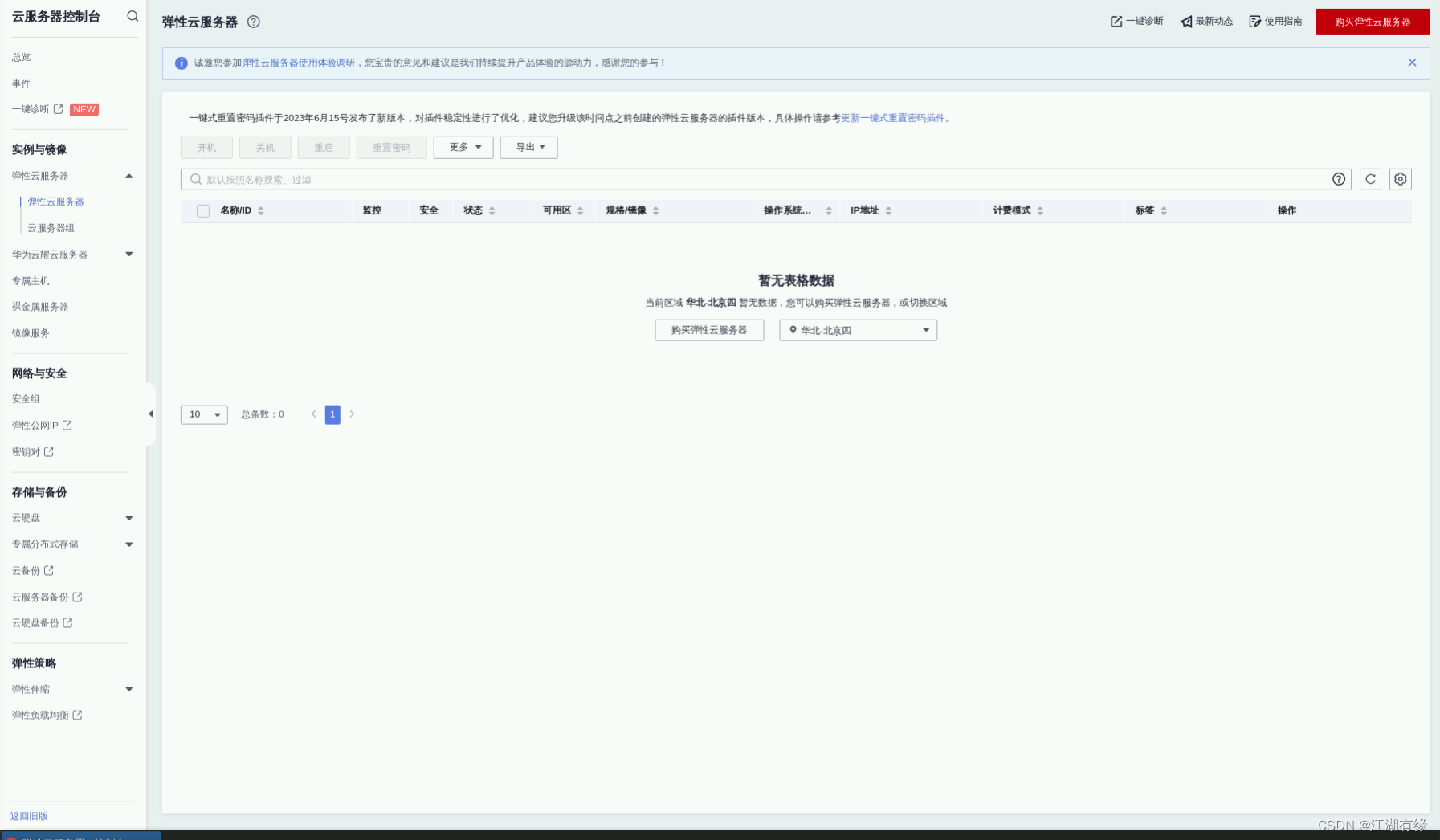Sort the IP地址 column
This screenshot has height=840, width=1440.
[889, 210]
